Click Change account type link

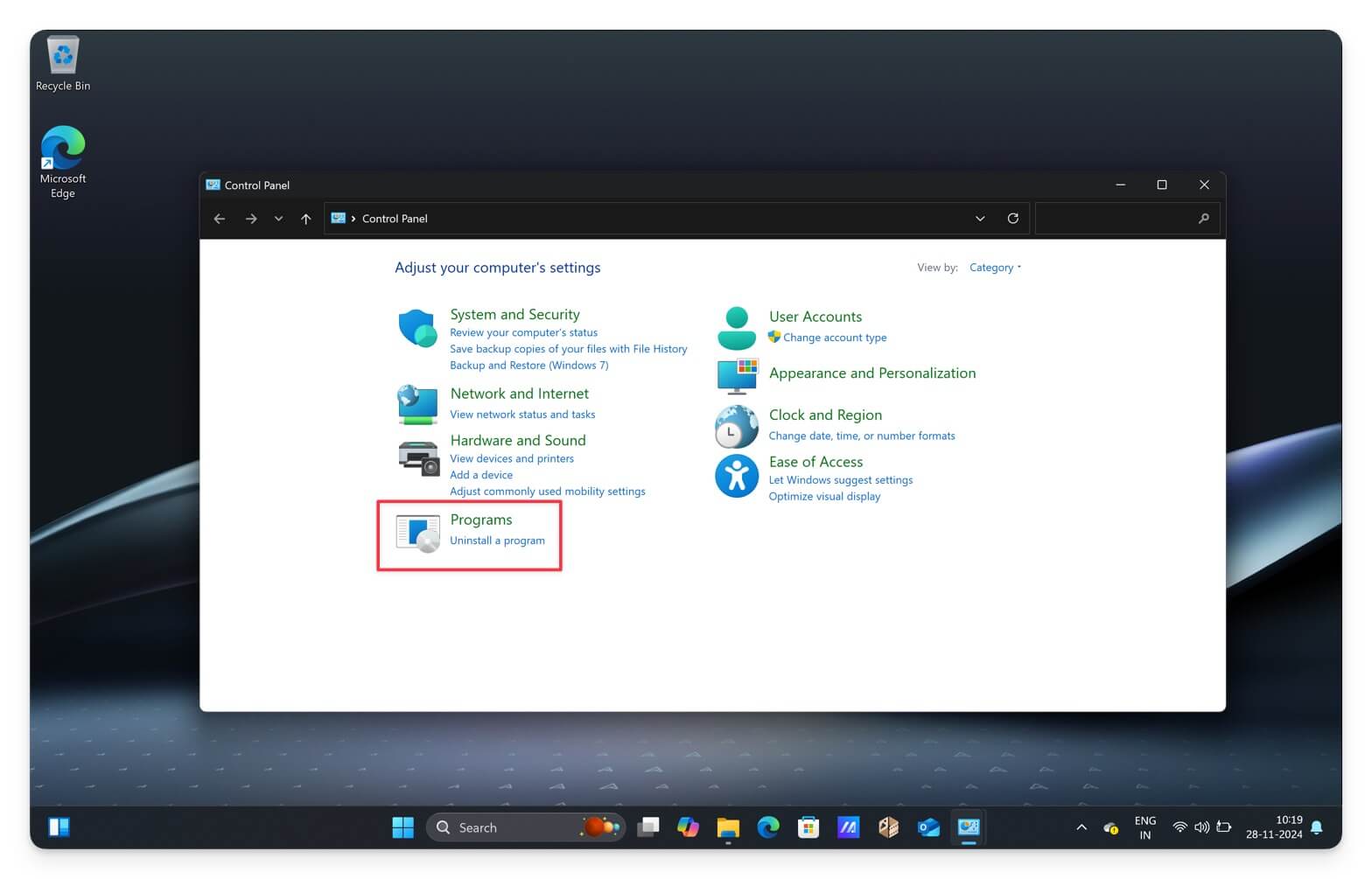click(x=835, y=338)
